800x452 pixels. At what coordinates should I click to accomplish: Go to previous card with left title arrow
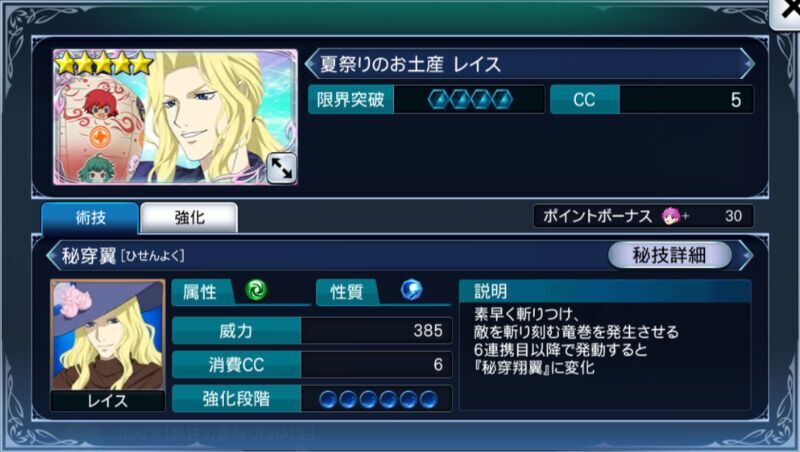pos(310,64)
